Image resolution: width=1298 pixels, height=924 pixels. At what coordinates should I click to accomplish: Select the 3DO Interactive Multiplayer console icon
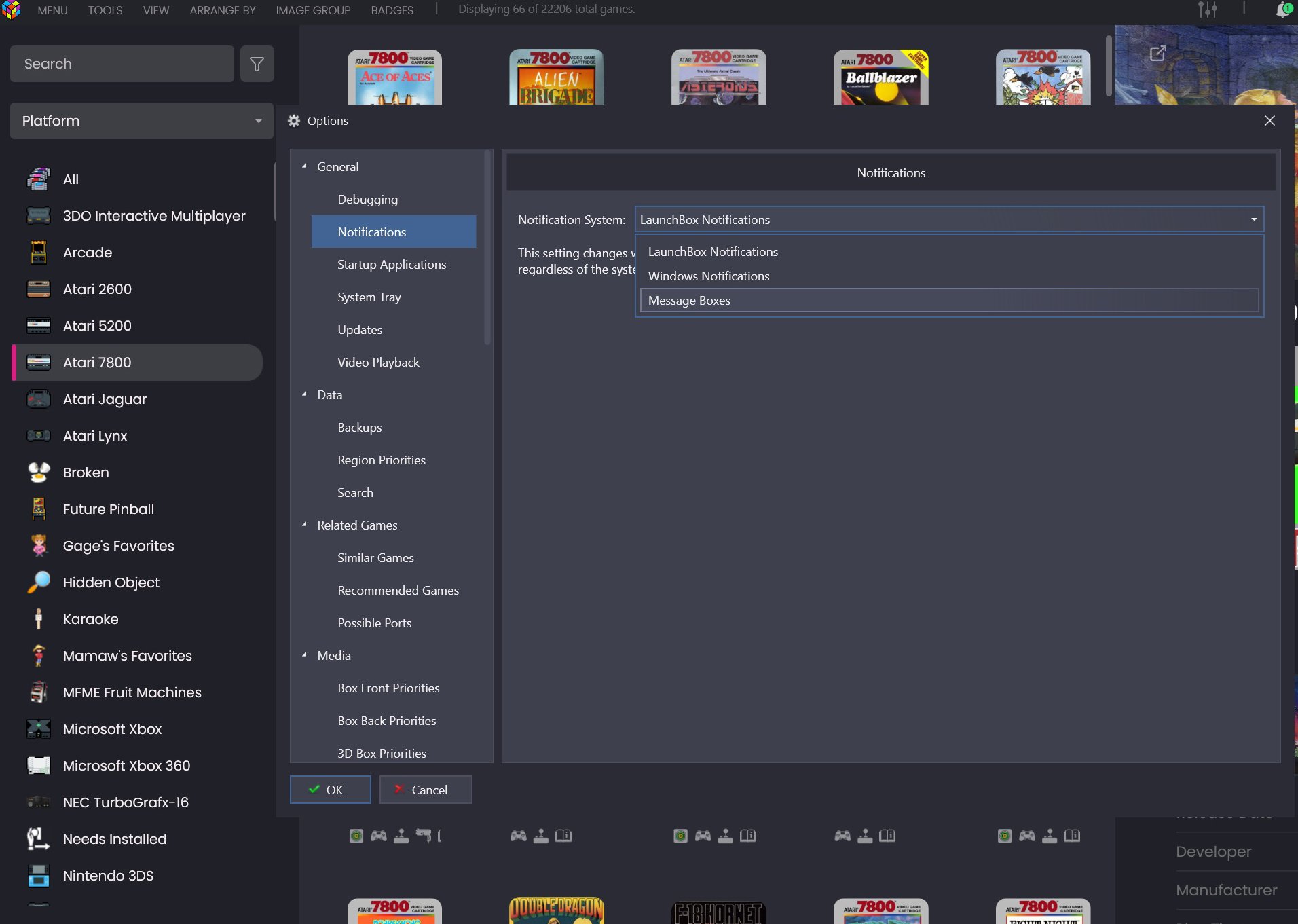pyautogui.click(x=39, y=216)
